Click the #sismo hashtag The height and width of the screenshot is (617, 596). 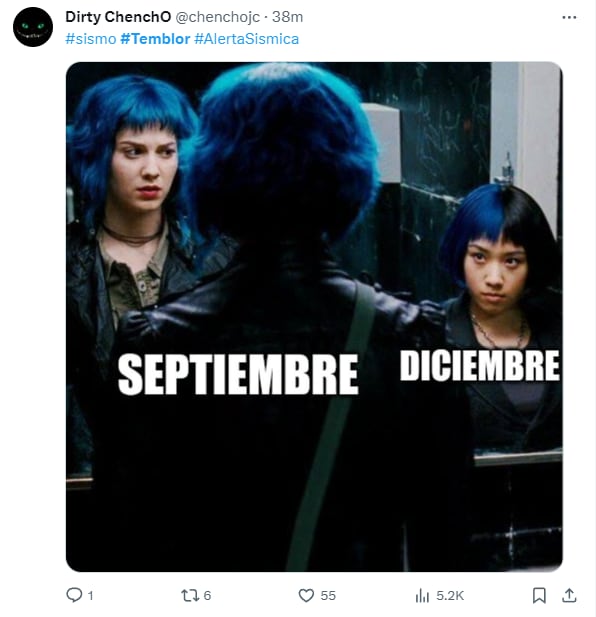tap(91, 39)
